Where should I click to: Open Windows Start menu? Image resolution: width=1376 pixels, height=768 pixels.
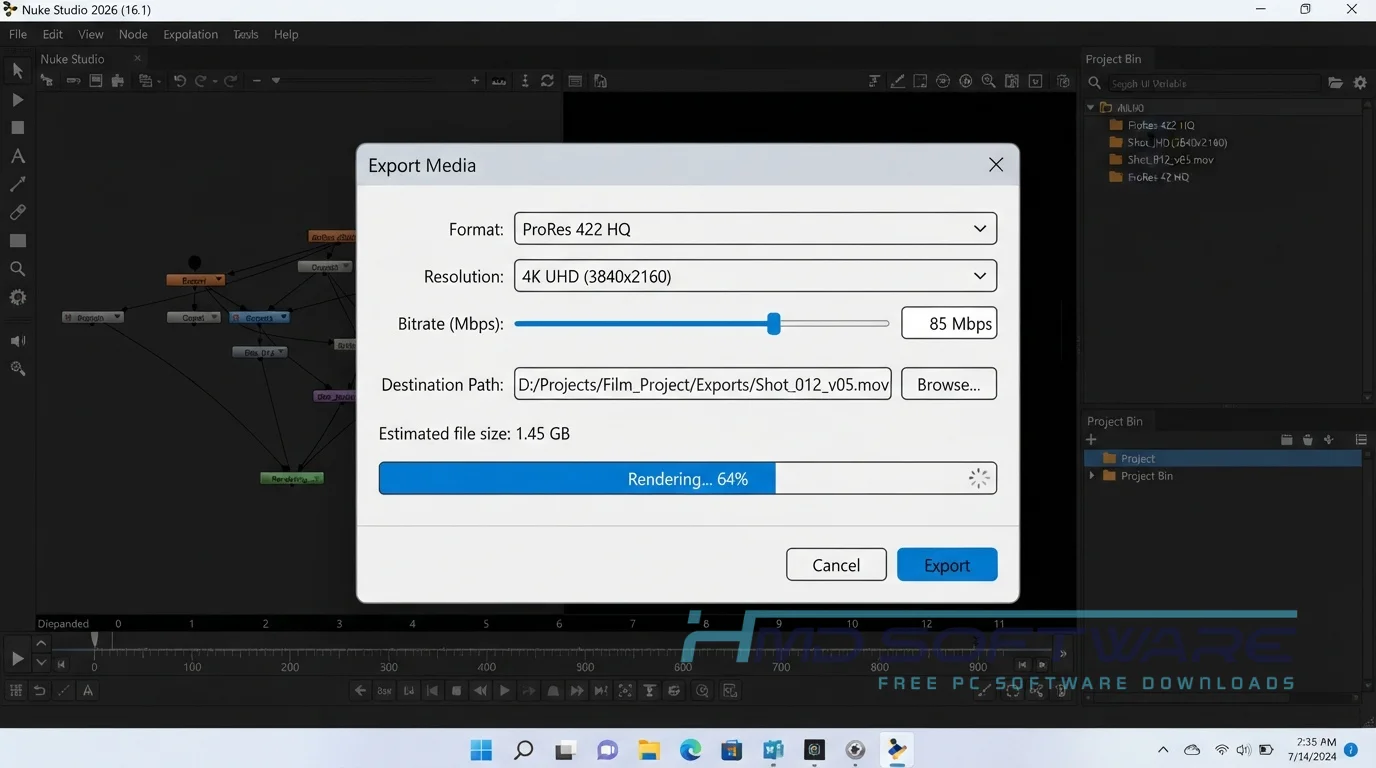click(x=481, y=750)
